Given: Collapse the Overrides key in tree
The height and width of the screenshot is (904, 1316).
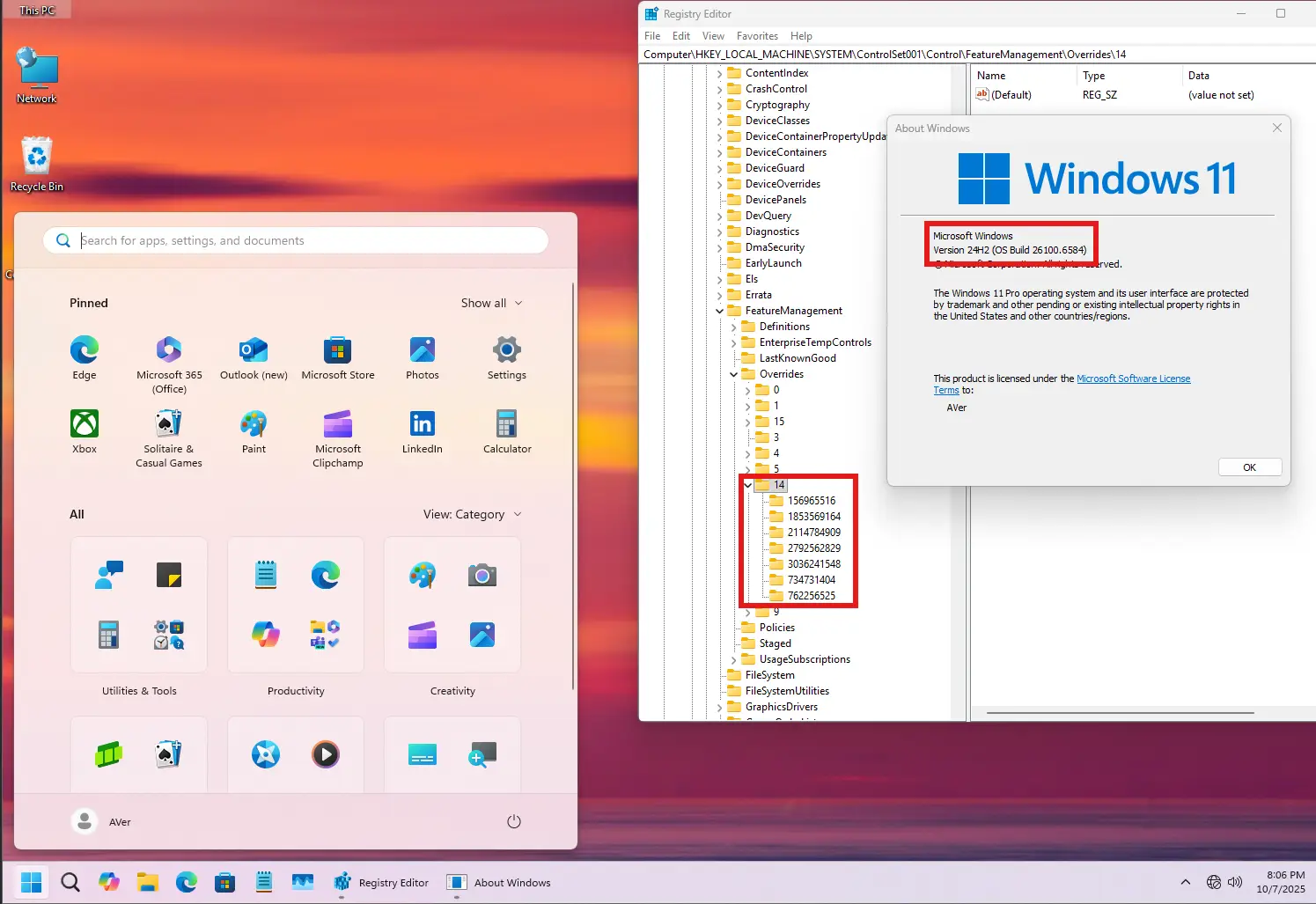Looking at the screenshot, I should (733, 374).
